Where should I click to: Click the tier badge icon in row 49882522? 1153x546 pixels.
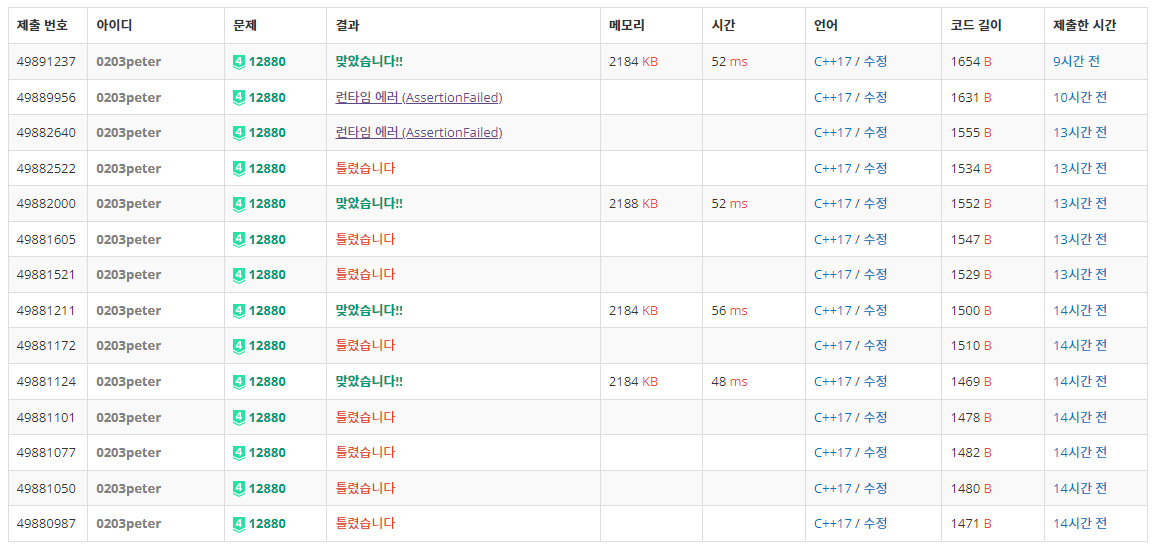(x=238, y=168)
